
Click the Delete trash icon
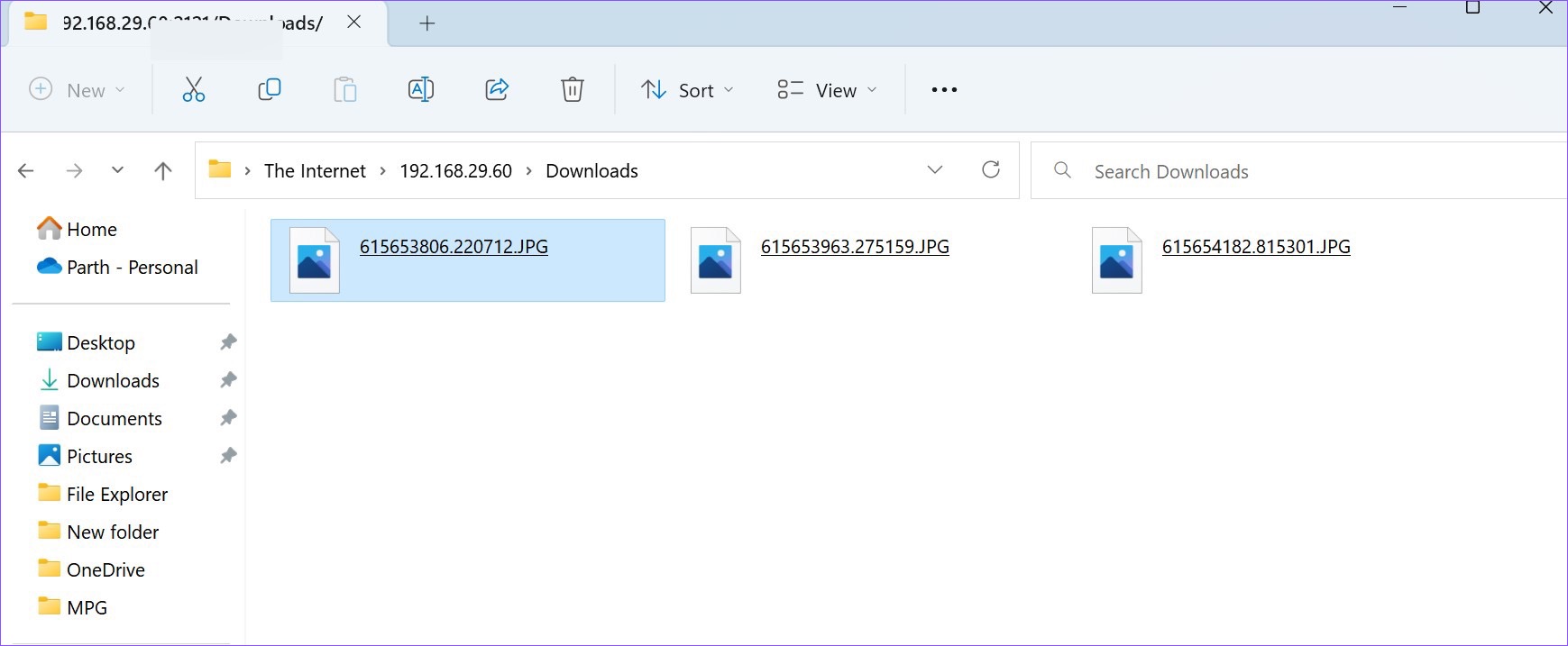click(x=573, y=89)
